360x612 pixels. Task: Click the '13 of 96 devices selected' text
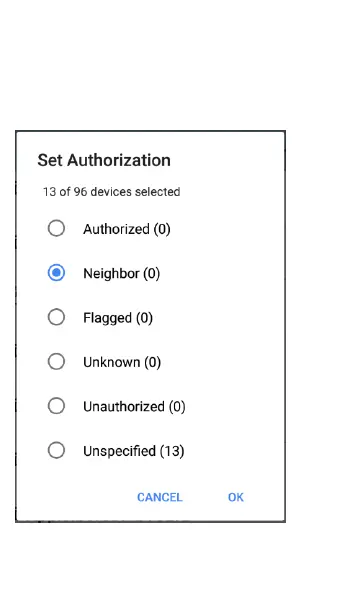pos(112,192)
